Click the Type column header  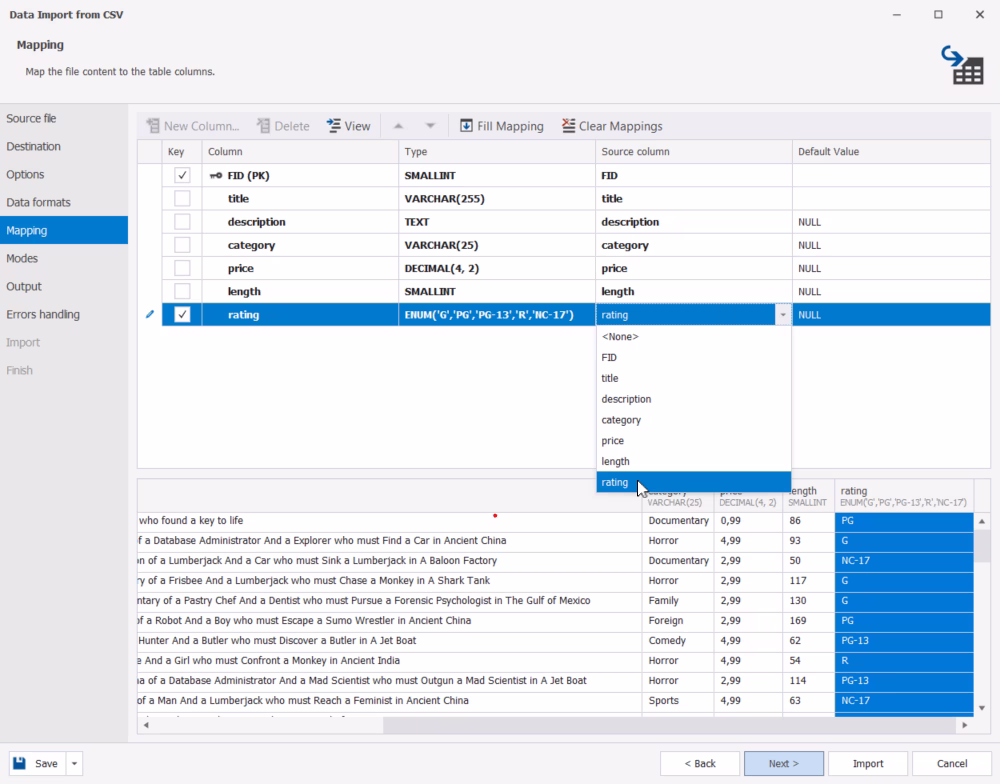pyautogui.click(x=497, y=151)
